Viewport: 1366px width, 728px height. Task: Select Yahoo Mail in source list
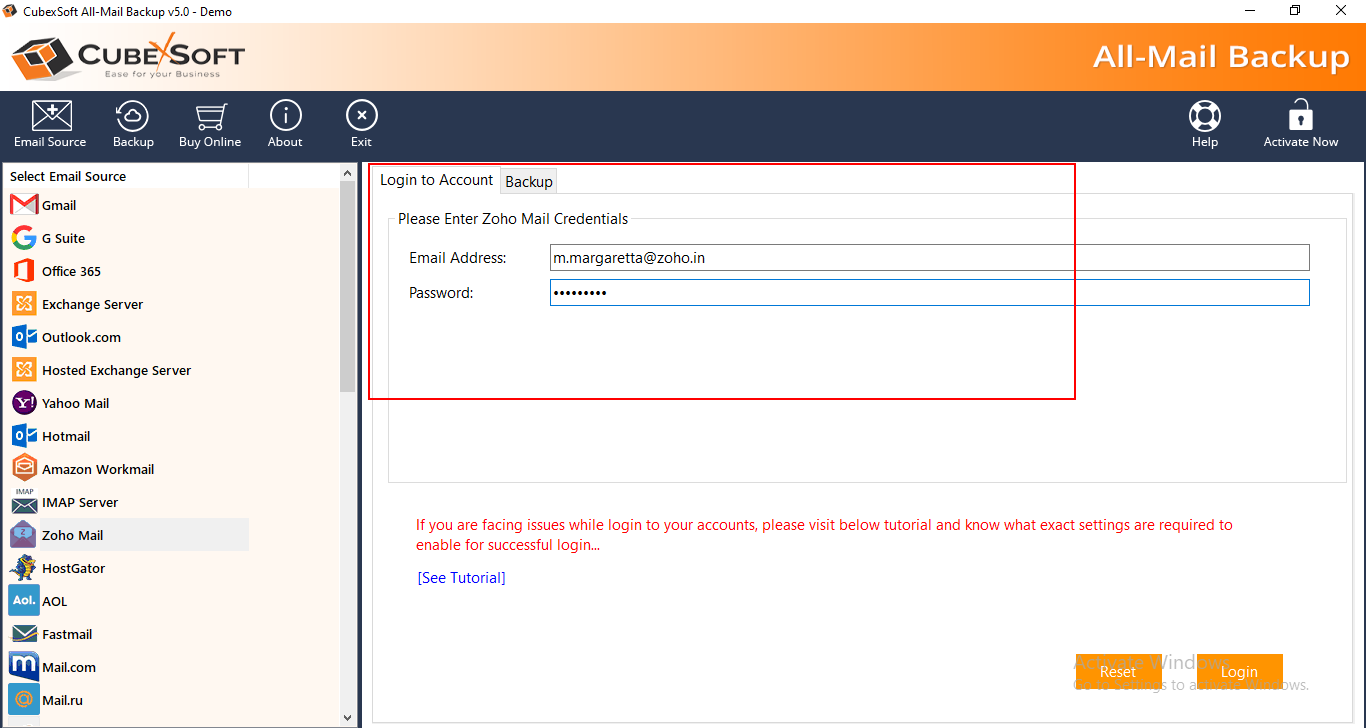(75, 403)
